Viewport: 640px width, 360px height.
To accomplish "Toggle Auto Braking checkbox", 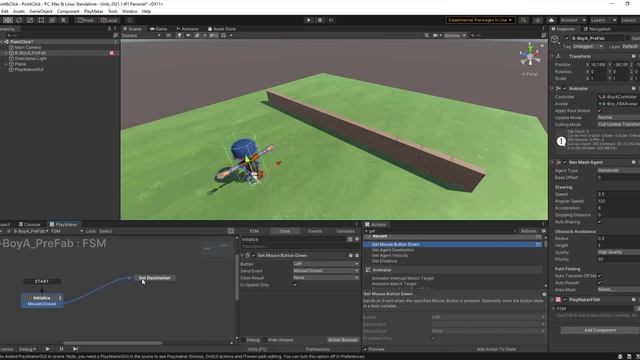I will coord(600,222).
